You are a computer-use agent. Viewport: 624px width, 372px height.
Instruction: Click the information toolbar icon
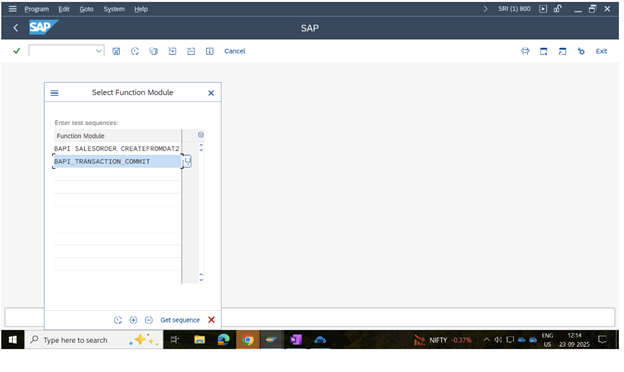210,51
